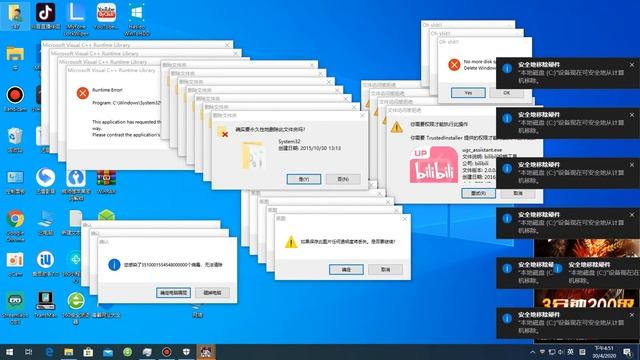Close the front Microsoft Visual C++ Runtime Library-stack top window
The width and height of the screenshot is (640, 360).
click(x=227, y=45)
